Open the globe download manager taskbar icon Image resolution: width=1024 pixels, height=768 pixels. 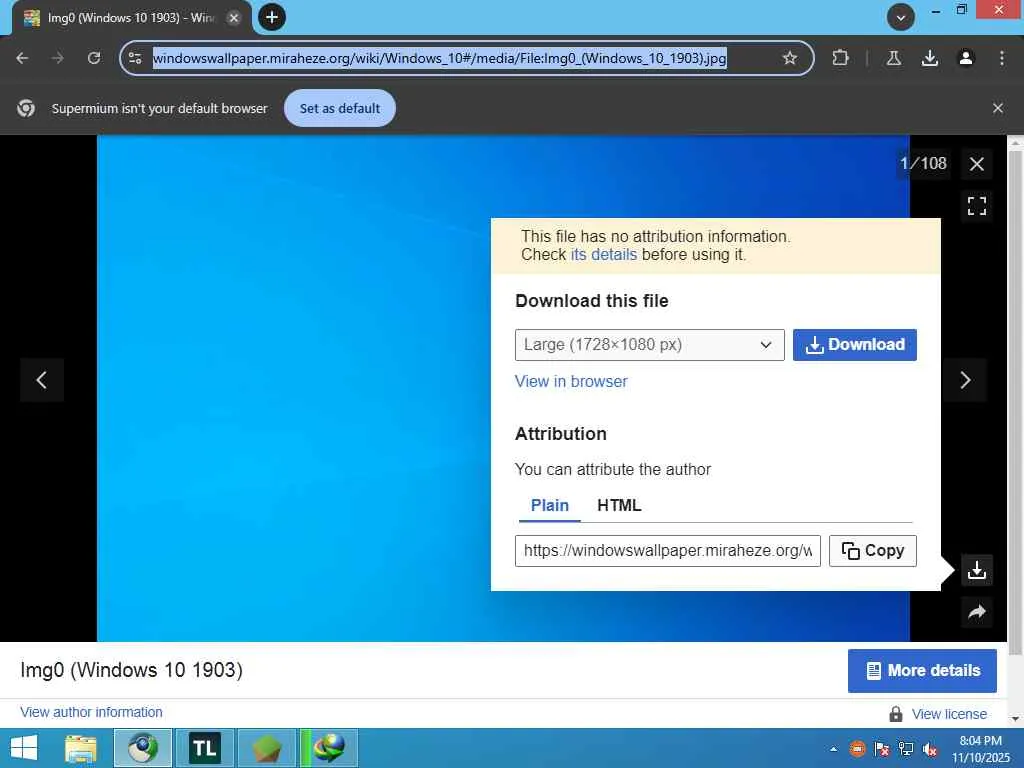point(330,748)
